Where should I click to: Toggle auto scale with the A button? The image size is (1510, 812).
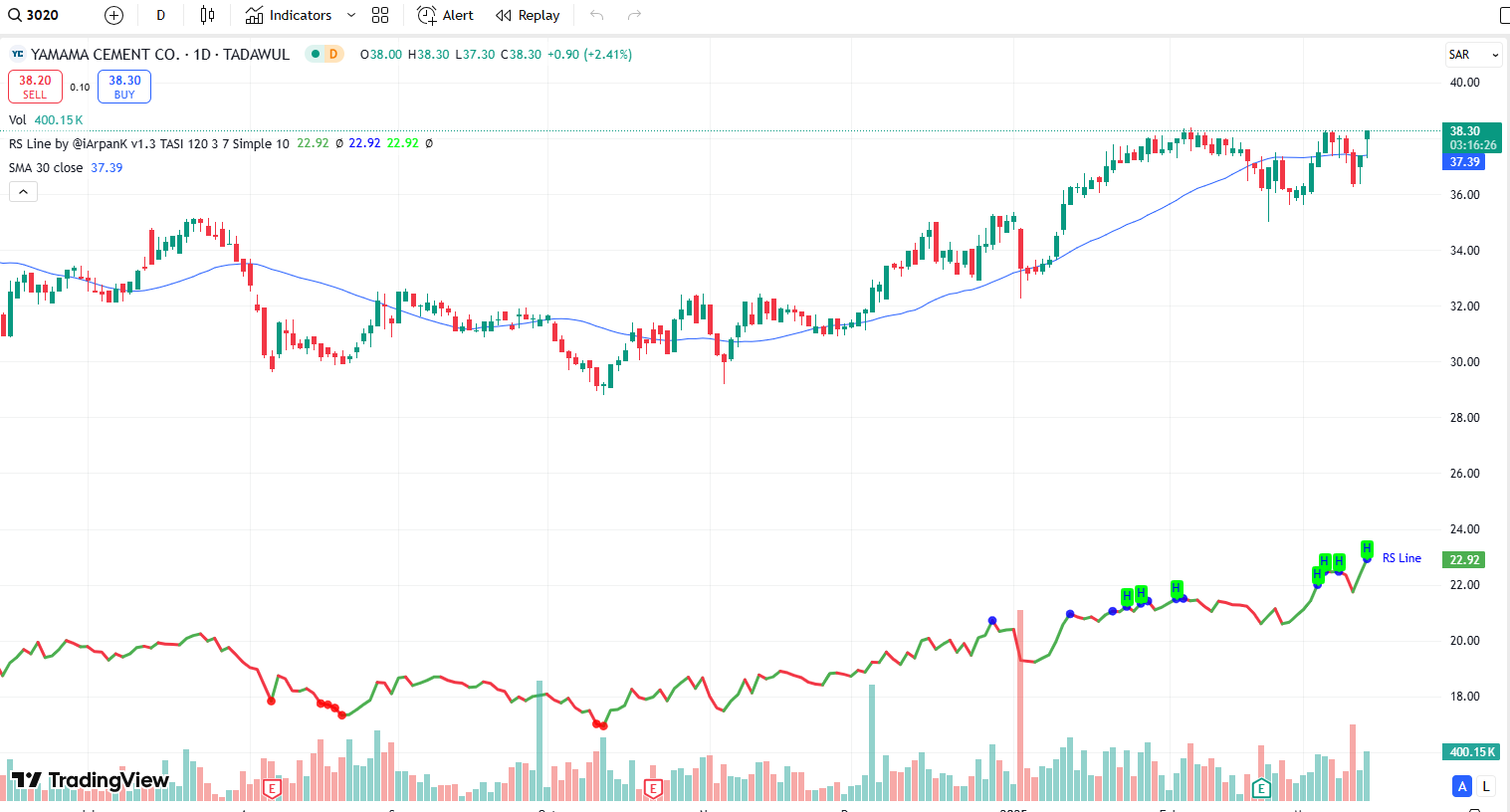point(1462,786)
